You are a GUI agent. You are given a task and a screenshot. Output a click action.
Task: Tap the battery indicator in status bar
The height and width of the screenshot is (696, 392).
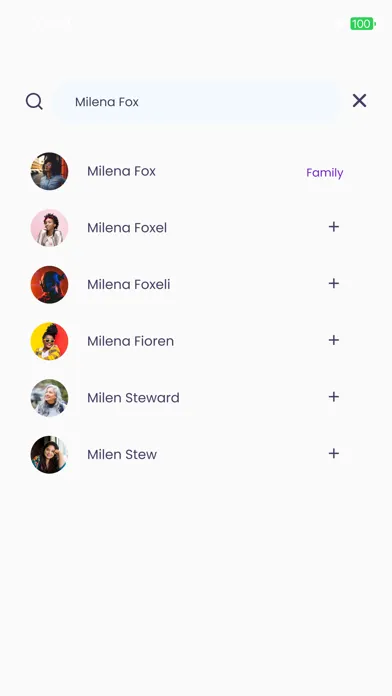(363, 24)
